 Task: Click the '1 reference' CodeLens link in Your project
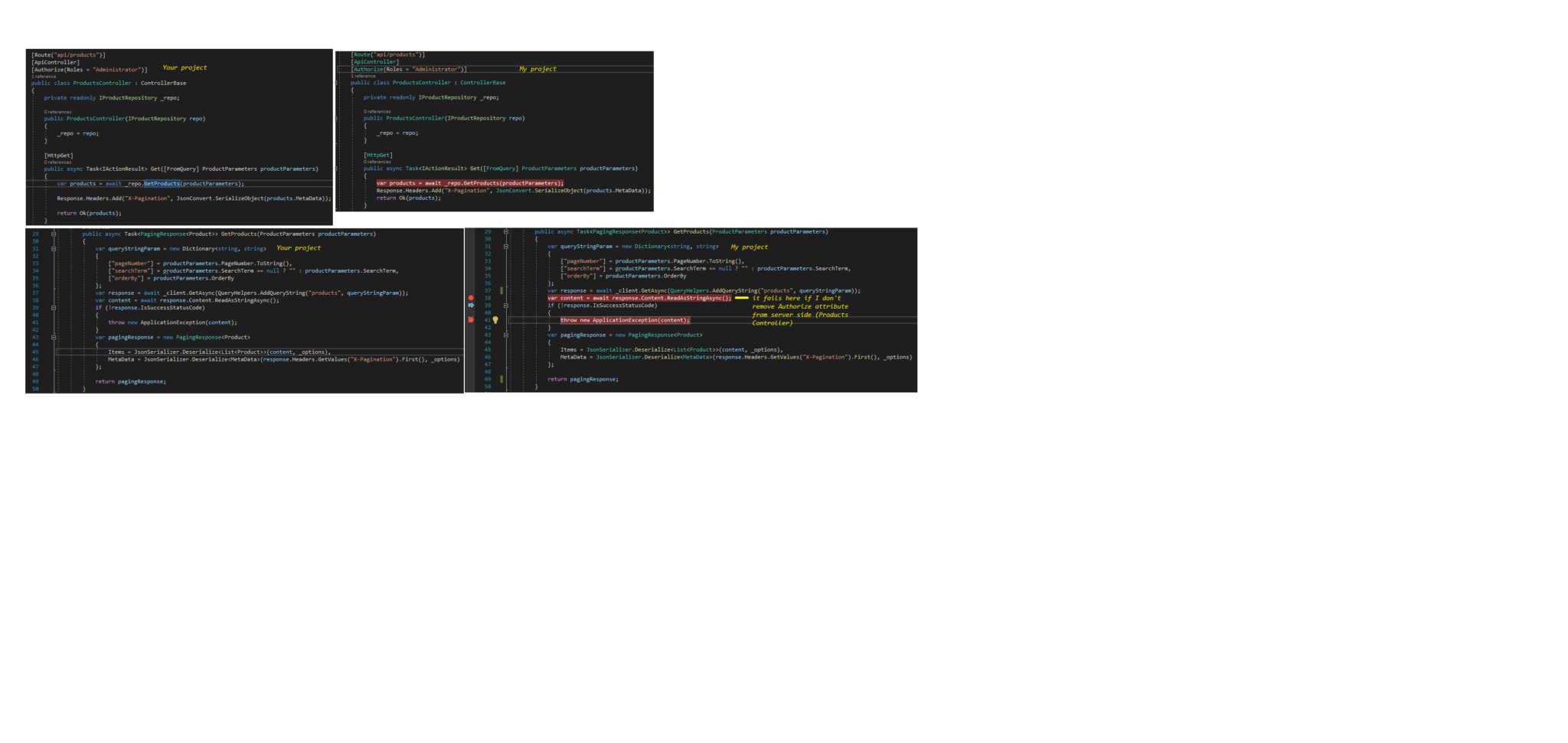[x=44, y=77]
